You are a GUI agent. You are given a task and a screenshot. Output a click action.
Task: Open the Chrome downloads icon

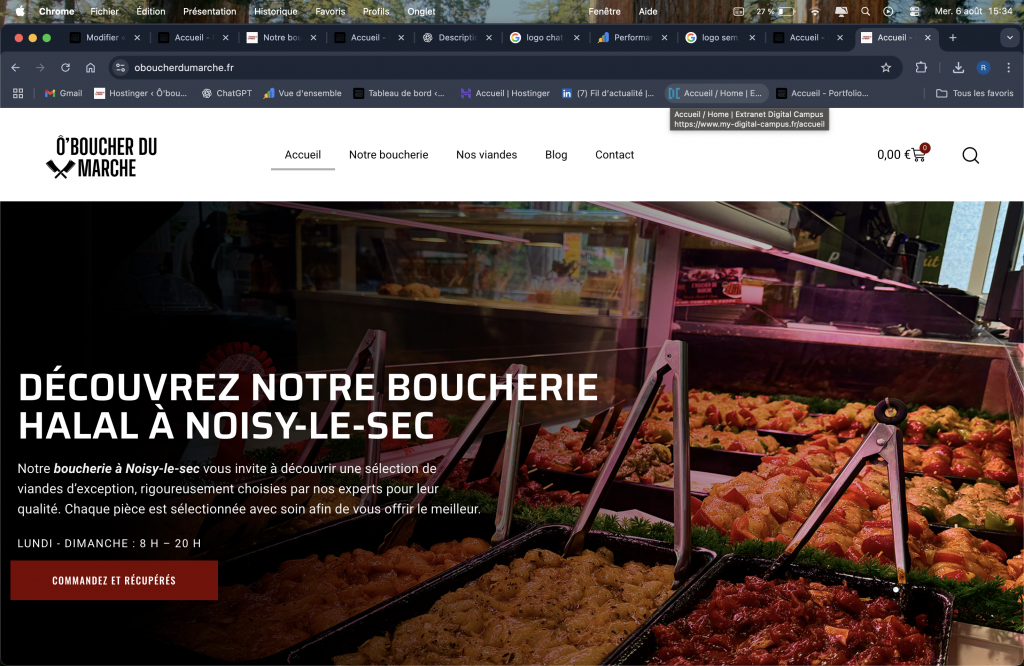point(958,68)
